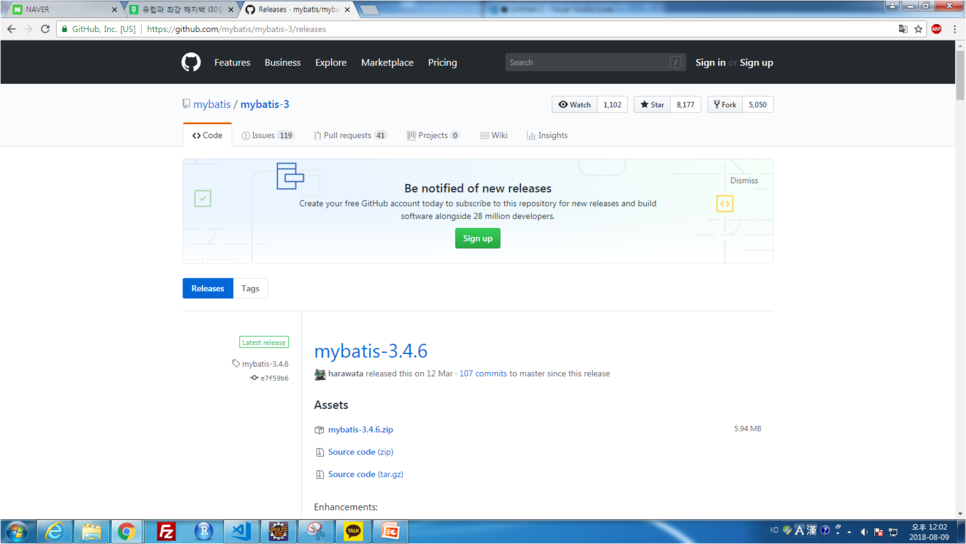Open harawata's profile link

pos(346,373)
